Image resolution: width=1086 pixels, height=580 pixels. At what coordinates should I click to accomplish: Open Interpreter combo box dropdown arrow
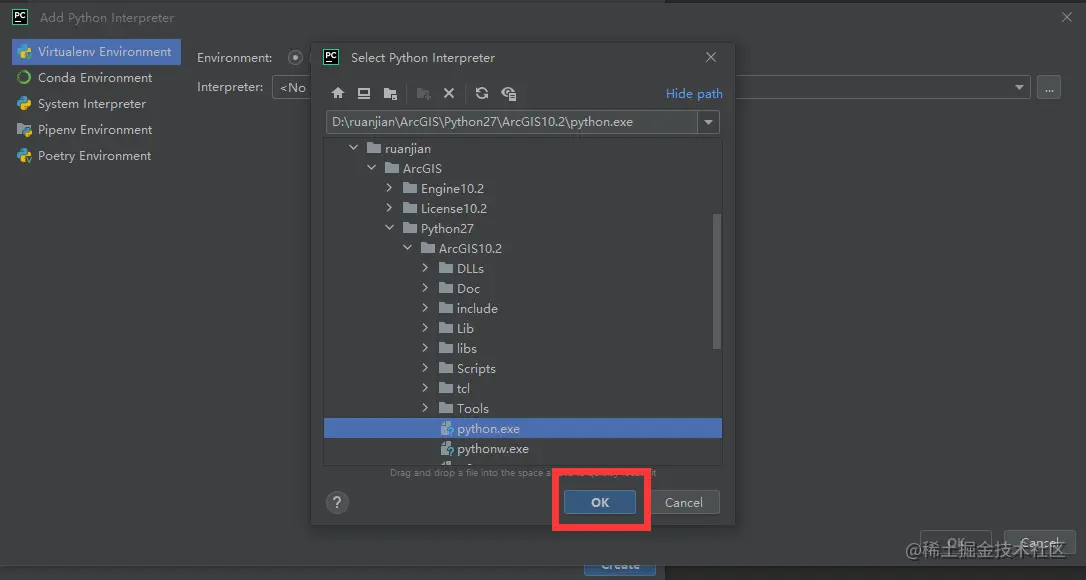[x=1019, y=87]
